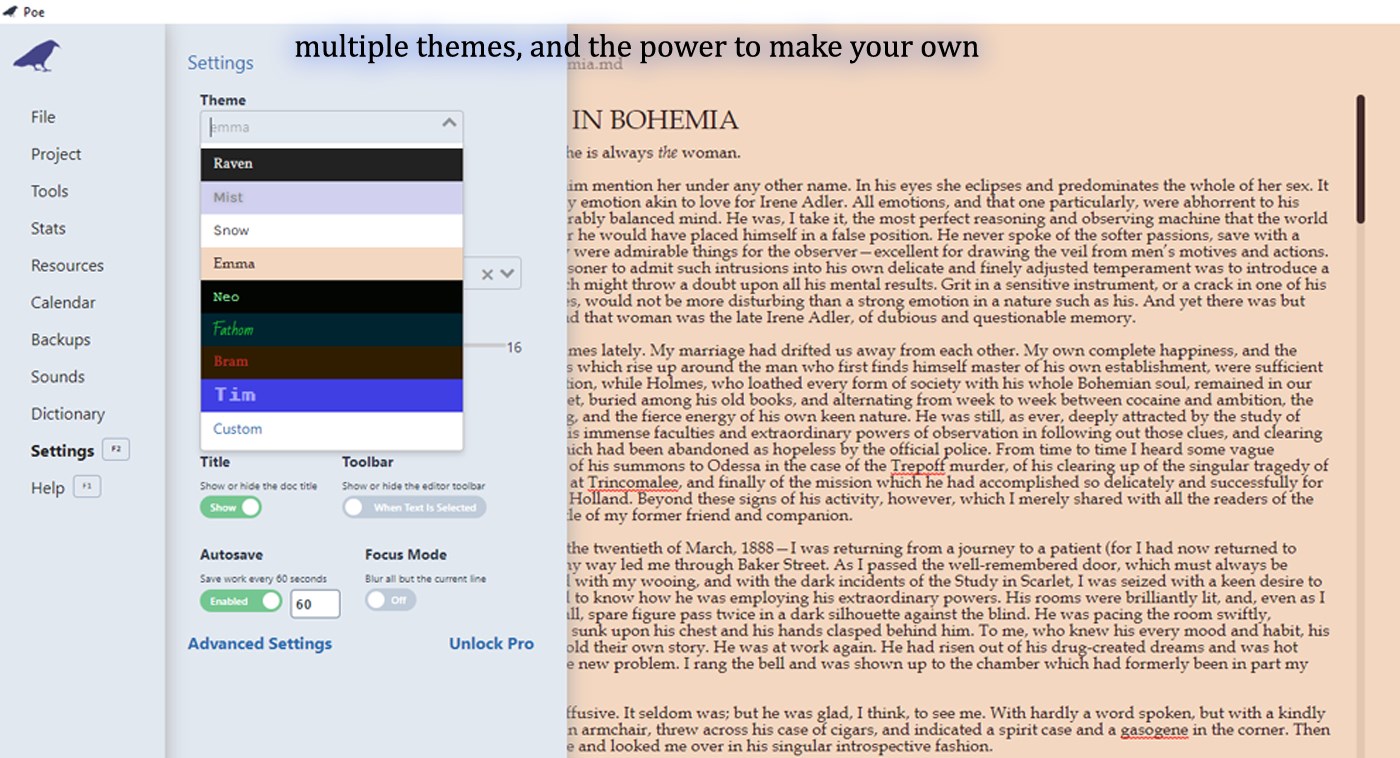Screen dimensions: 1400x758
Task: Click the Unlock Pro link
Action: point(491,644)
